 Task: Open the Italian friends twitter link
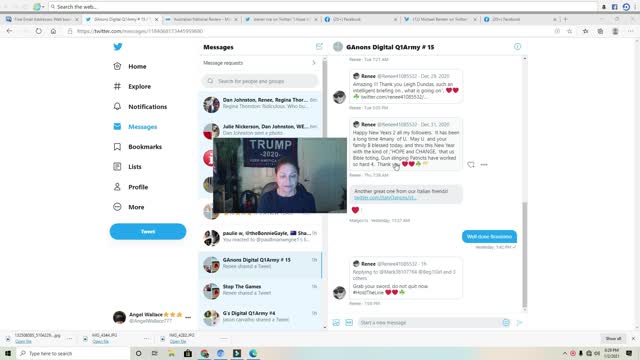click(385, 198)
